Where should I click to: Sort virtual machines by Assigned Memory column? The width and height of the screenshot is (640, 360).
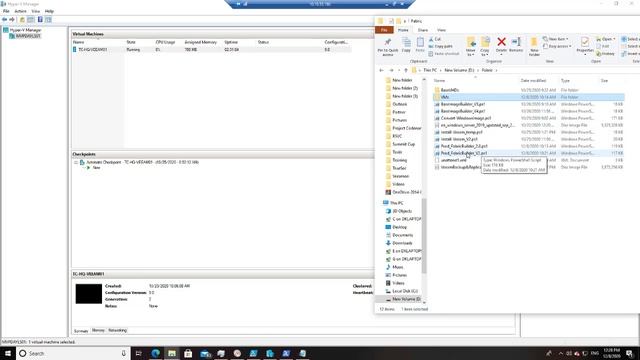(x=200, y=42)
